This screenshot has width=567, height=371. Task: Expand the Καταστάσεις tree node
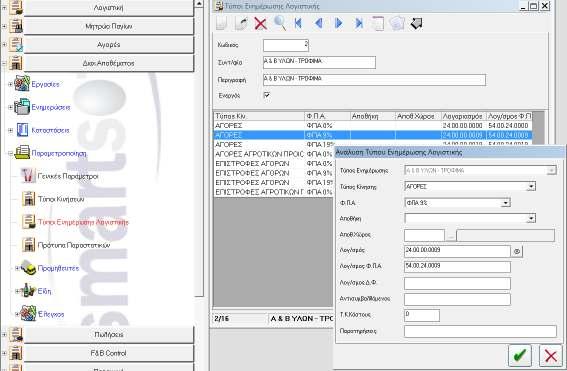tap(10, 130)
